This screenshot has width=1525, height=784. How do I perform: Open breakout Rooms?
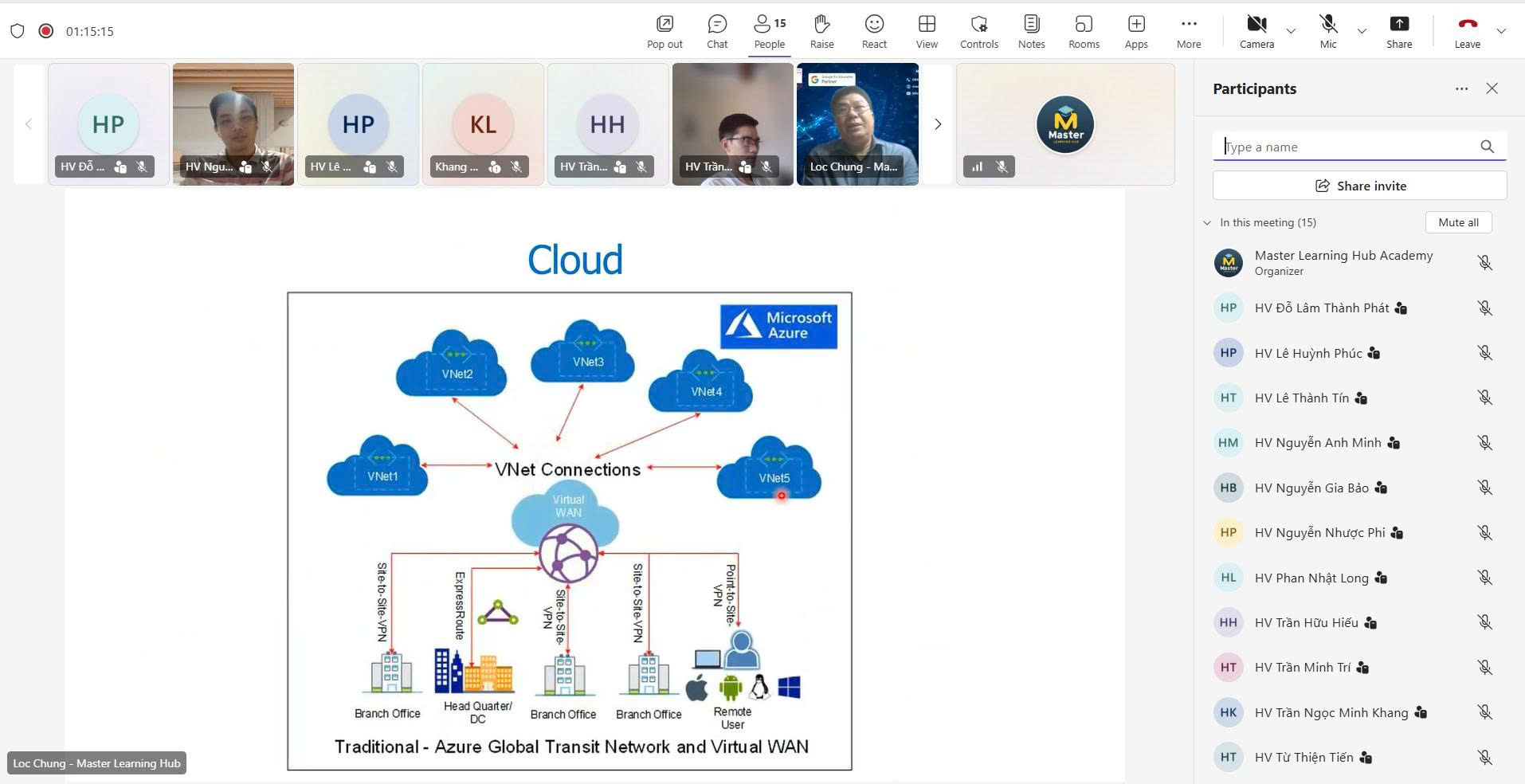point(1084,31)
